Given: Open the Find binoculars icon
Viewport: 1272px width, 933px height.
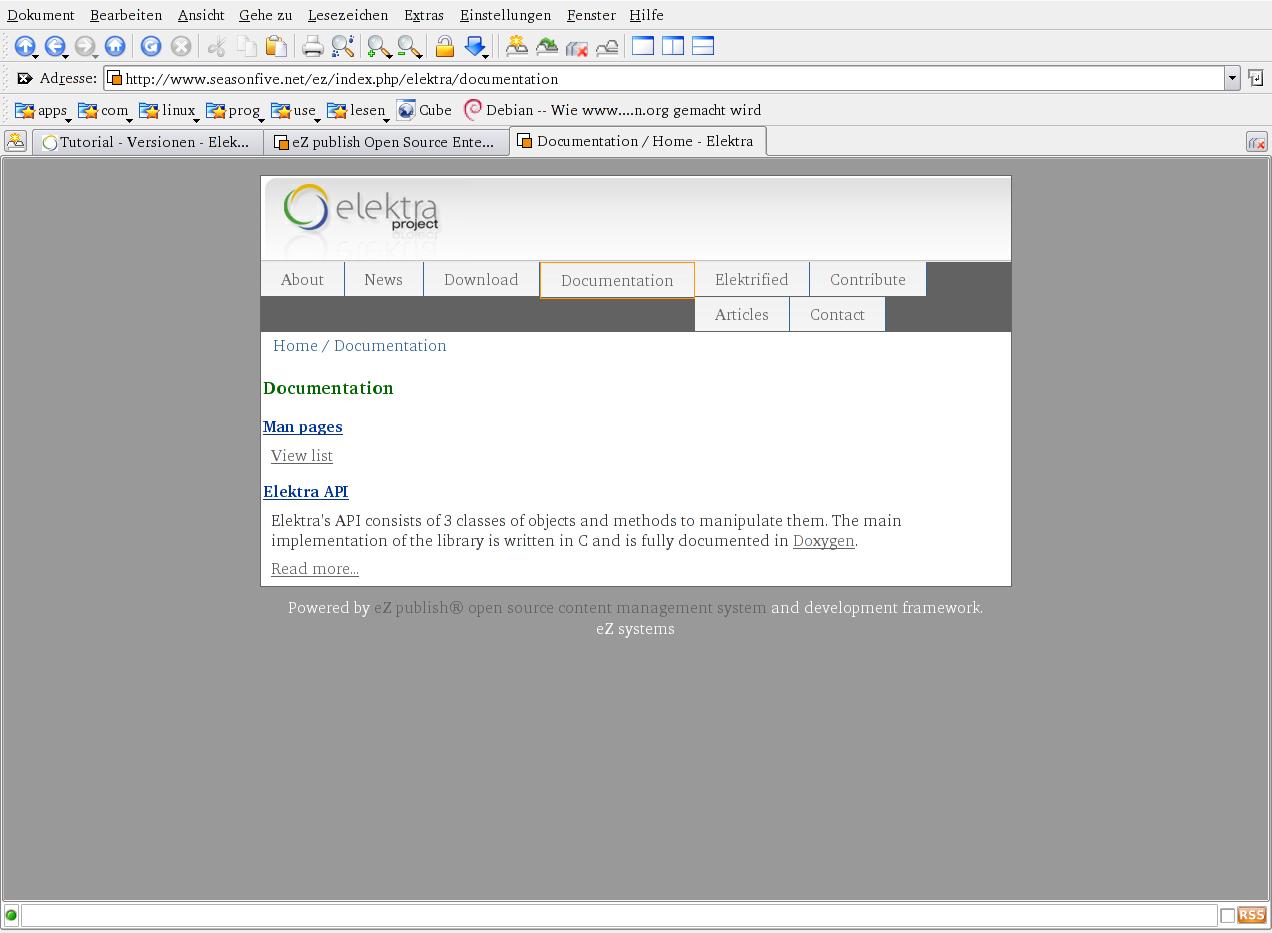Looking at the screenshot, I should coord(343,46).
